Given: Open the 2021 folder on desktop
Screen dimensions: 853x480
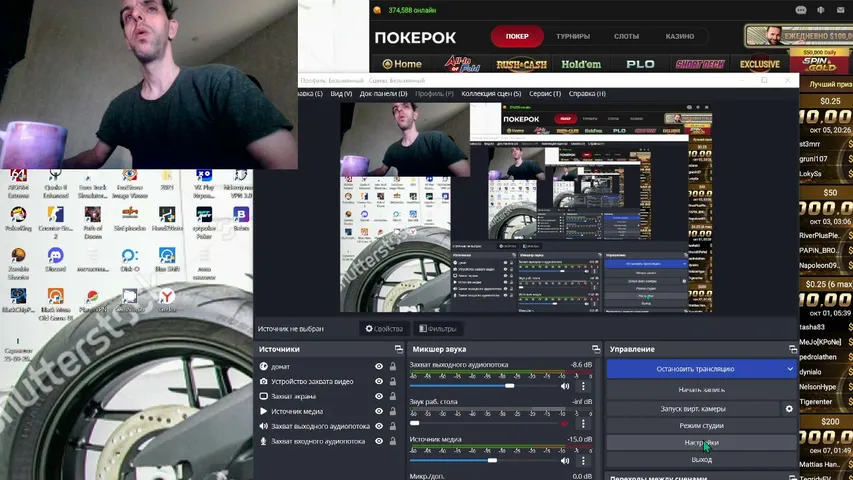Looking at the screenshot, I should click(166, 180).
